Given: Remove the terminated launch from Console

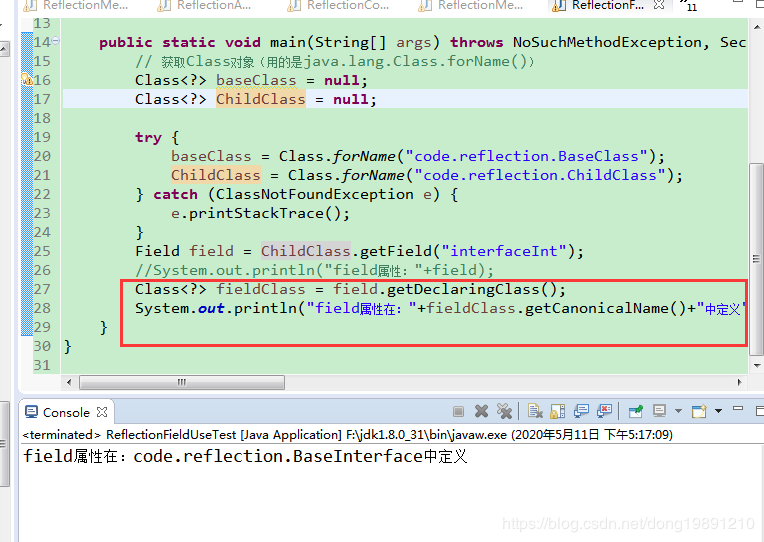Looking at the screenshot, I should coord(481,411).
